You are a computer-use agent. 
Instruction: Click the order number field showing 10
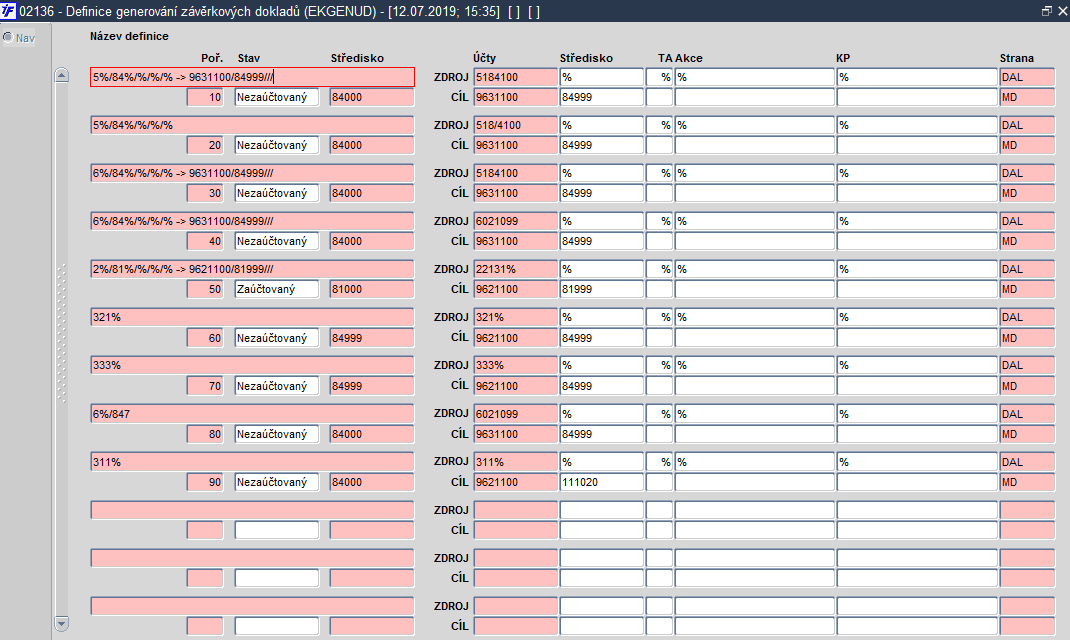coord(205,97)
